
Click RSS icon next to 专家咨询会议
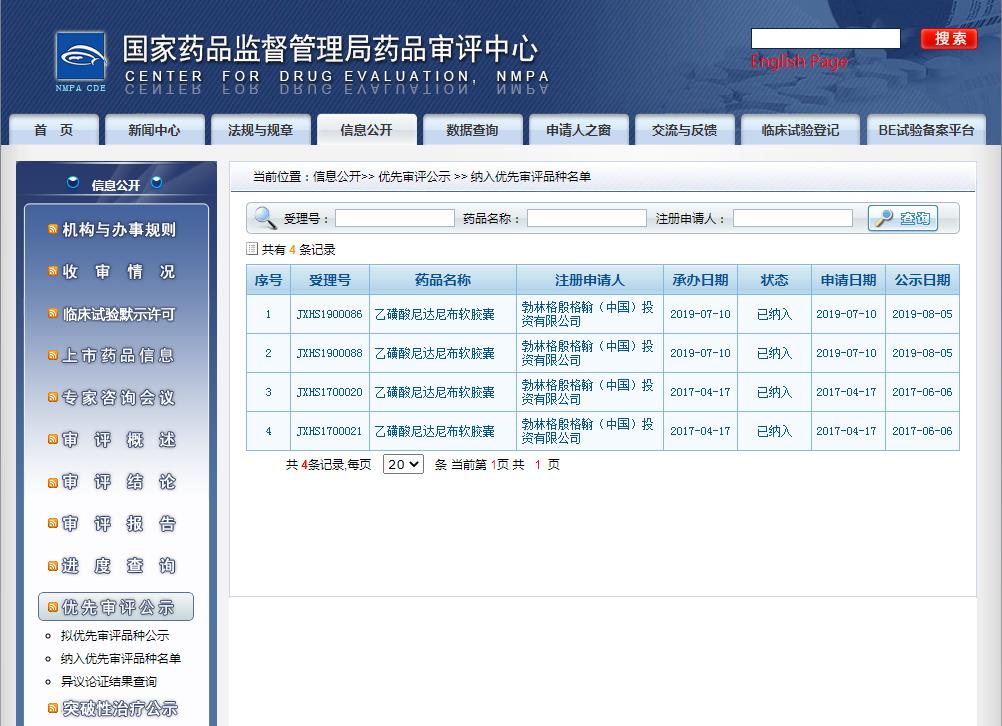click(x=53, y=397)
